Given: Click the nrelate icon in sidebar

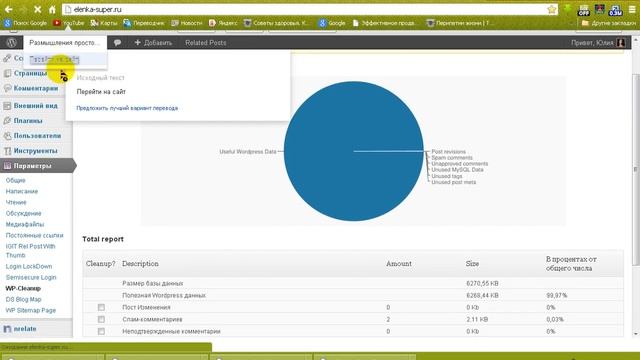Looking at the screenshot, I should (7, 329).
